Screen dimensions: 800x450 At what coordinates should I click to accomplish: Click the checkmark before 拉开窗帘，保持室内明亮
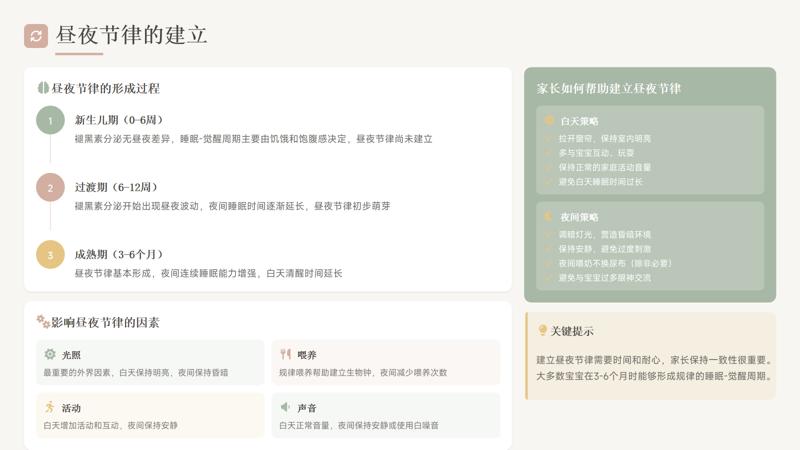tap(548, 139)
